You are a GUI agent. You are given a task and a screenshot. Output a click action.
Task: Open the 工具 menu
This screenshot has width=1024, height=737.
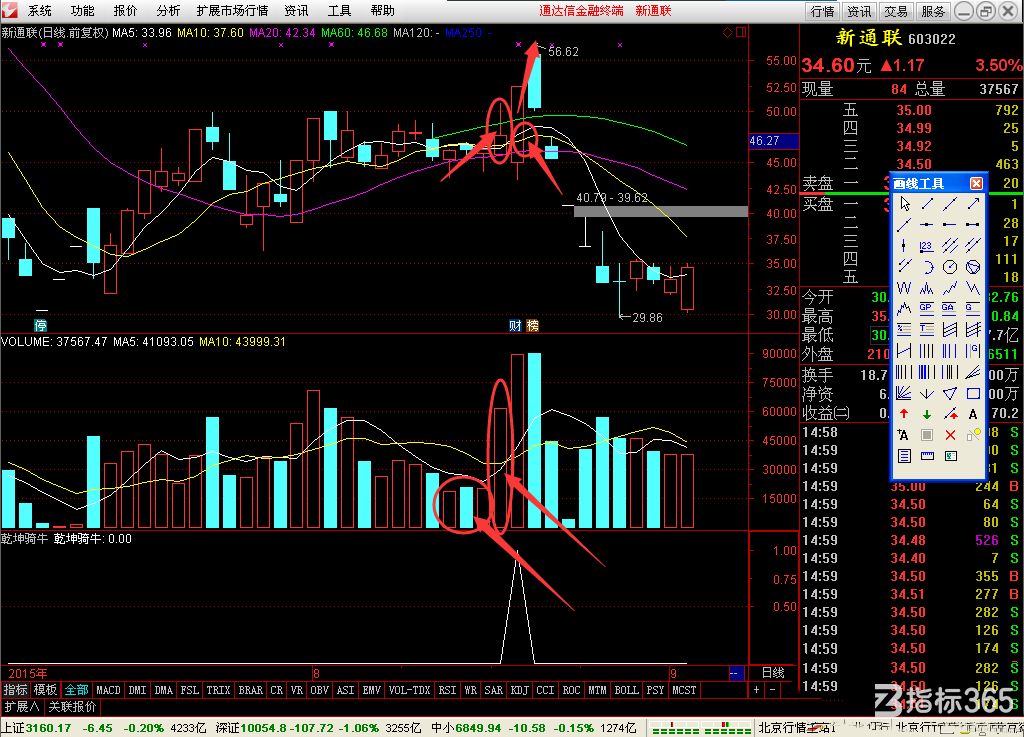(x=340, y=10)
